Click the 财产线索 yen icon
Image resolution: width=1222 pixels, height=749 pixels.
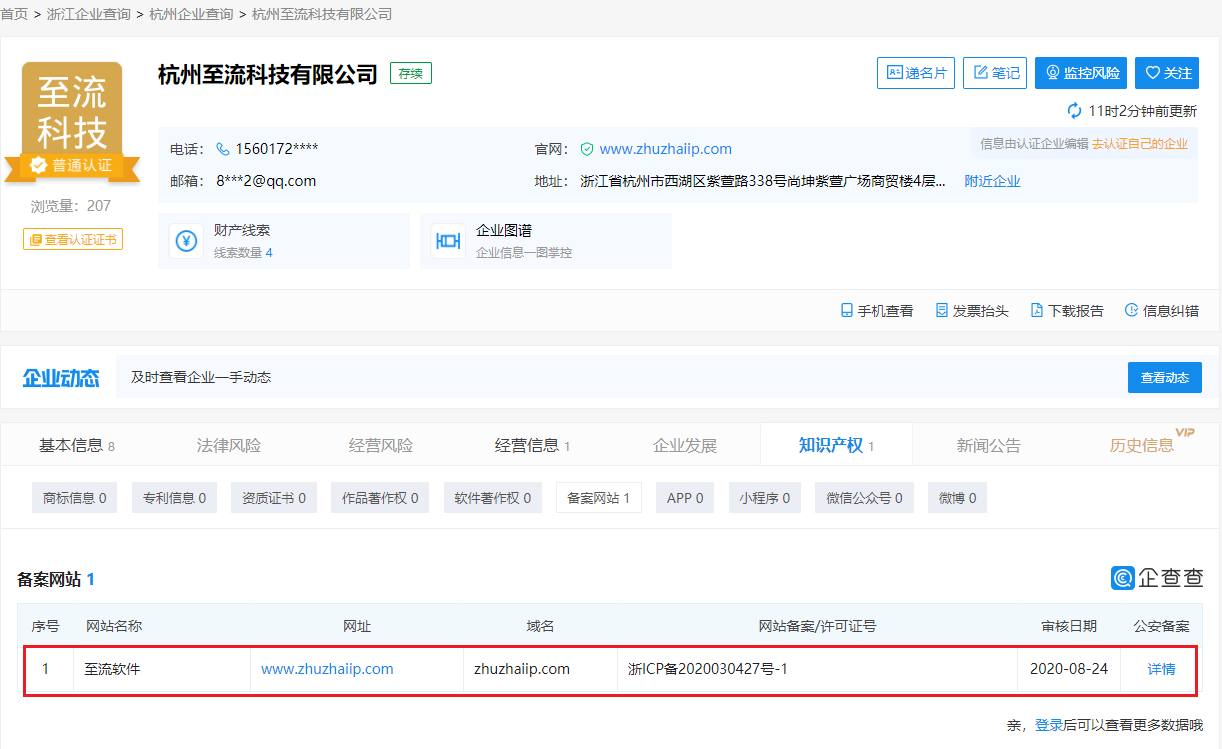(186, 241)
